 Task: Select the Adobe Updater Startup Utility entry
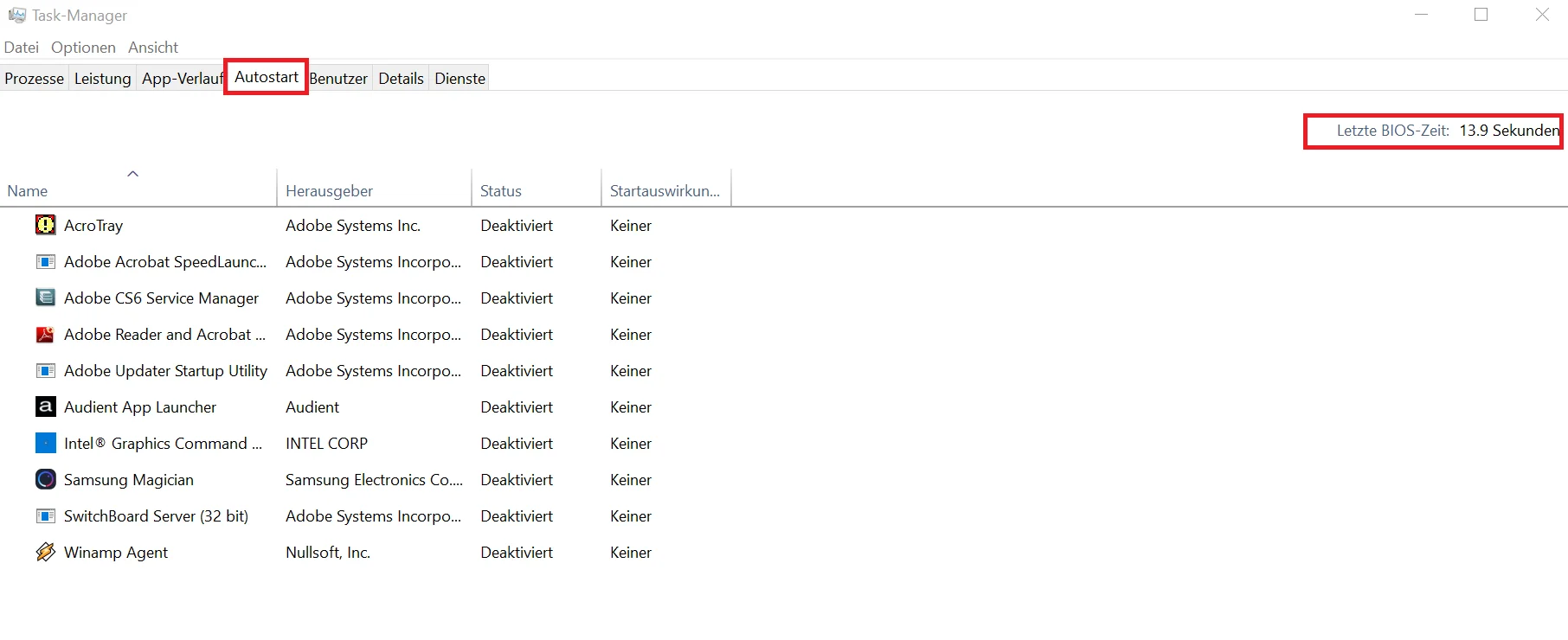coord(165,371)
